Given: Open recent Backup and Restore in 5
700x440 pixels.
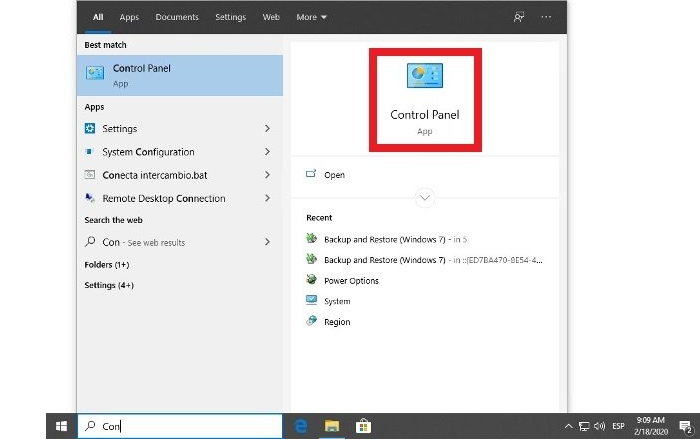Looking at the screenshot, I should 395,239.
